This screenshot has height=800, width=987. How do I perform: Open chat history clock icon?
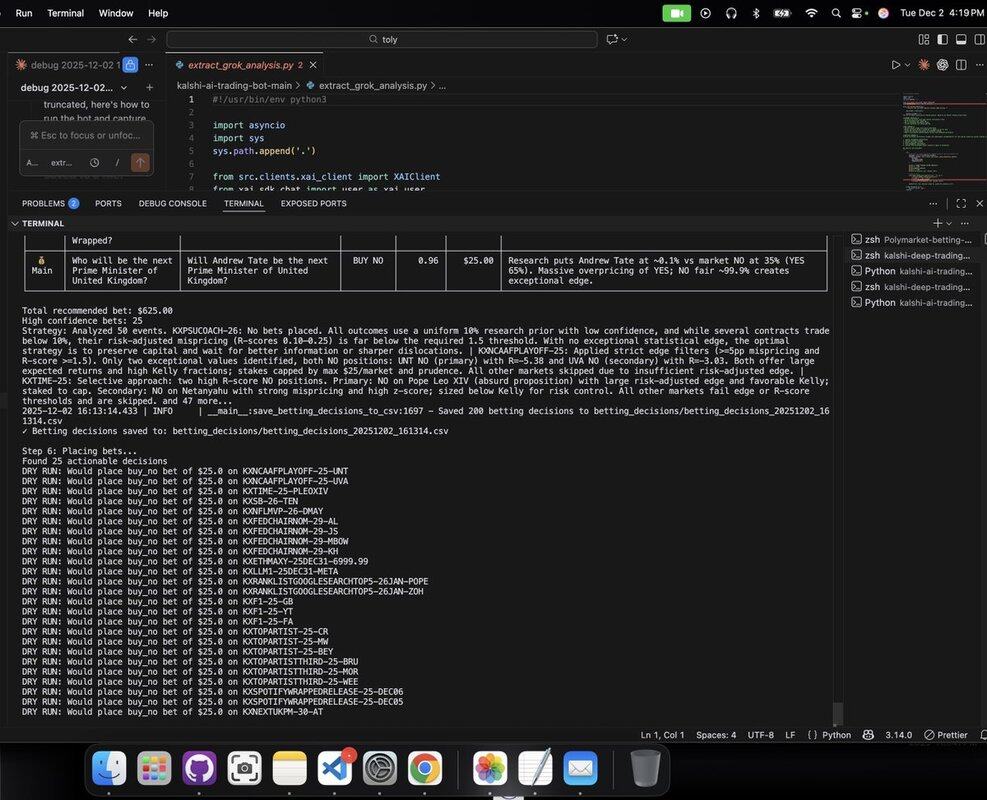pos(94,162)
